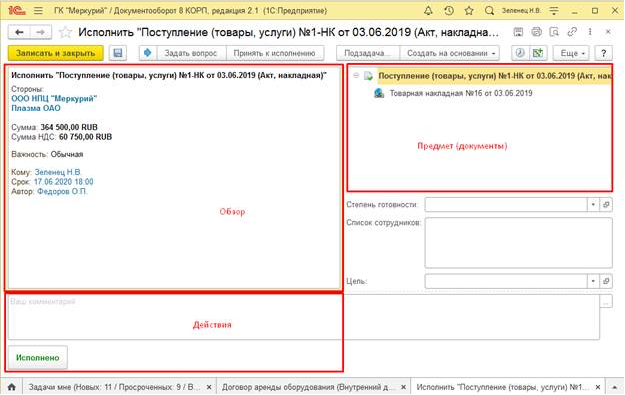This screenshot has height=395, width=625.
Task: Click Задать вопрос button
Action: (191, 53)
